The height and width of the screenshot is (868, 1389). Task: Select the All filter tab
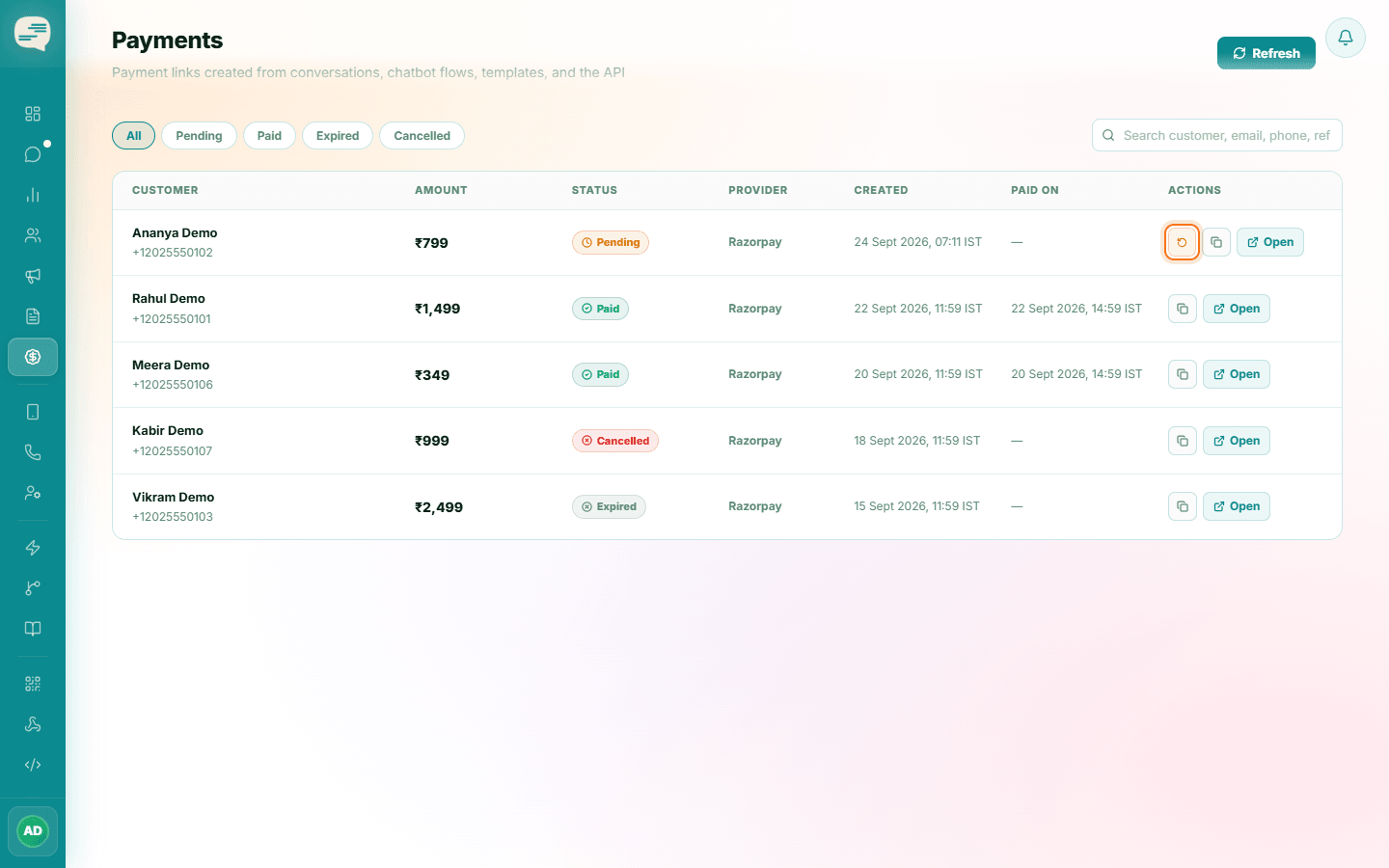[x=134, y=136]
